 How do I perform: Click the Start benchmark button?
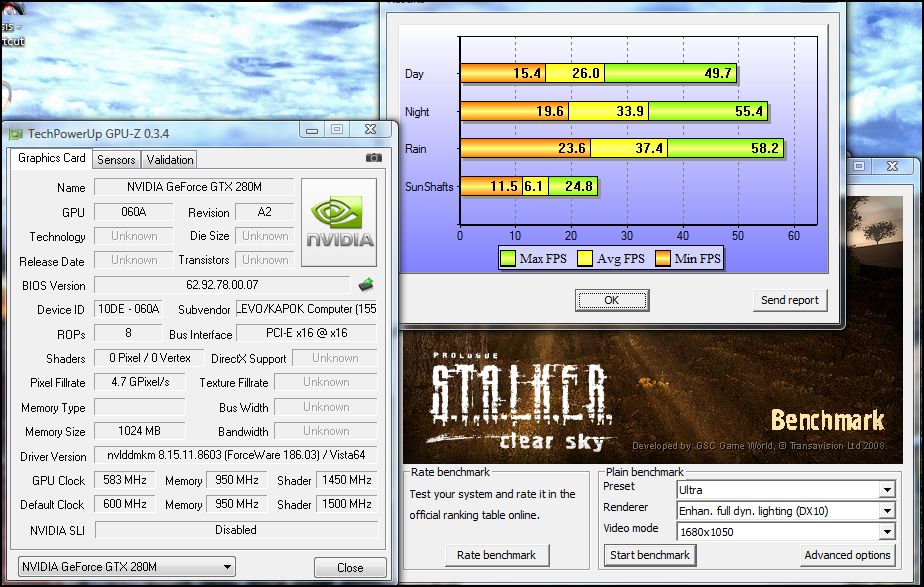(649, 555)
